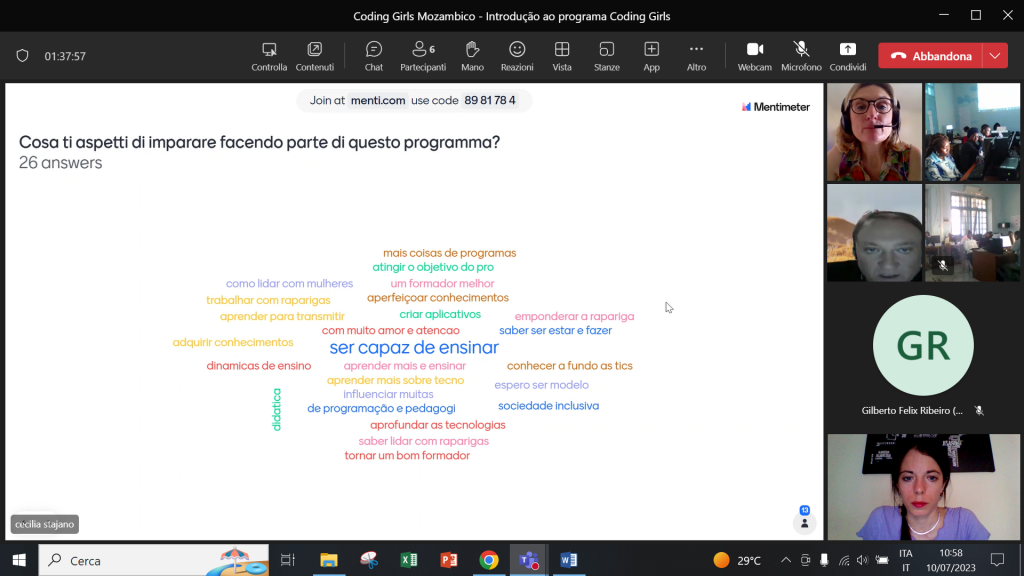Screen dimensions: 1024x576
Task: Switch to Microsoft Teams taskbar icon
Action: [529, 560]
